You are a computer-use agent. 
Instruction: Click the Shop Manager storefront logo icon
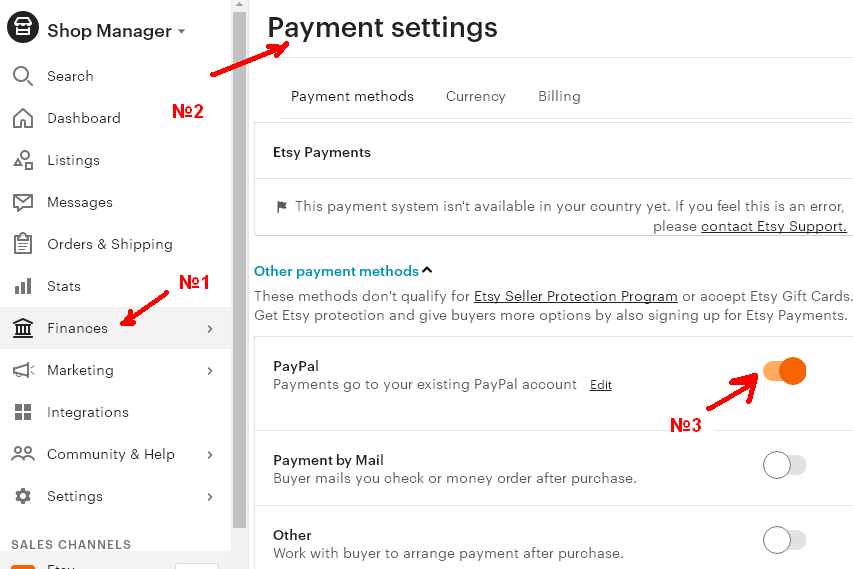[x=22, y=27]
